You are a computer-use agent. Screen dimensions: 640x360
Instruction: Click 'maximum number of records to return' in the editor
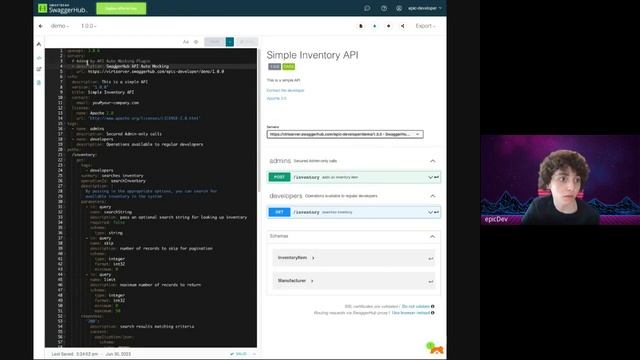click(x=160, y=285)
